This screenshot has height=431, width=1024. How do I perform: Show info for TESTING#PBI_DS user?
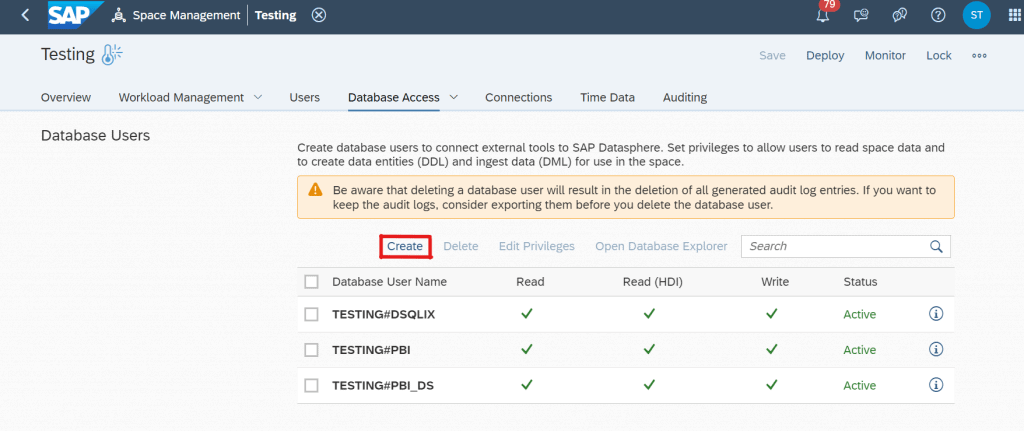[x=936, y=385]
